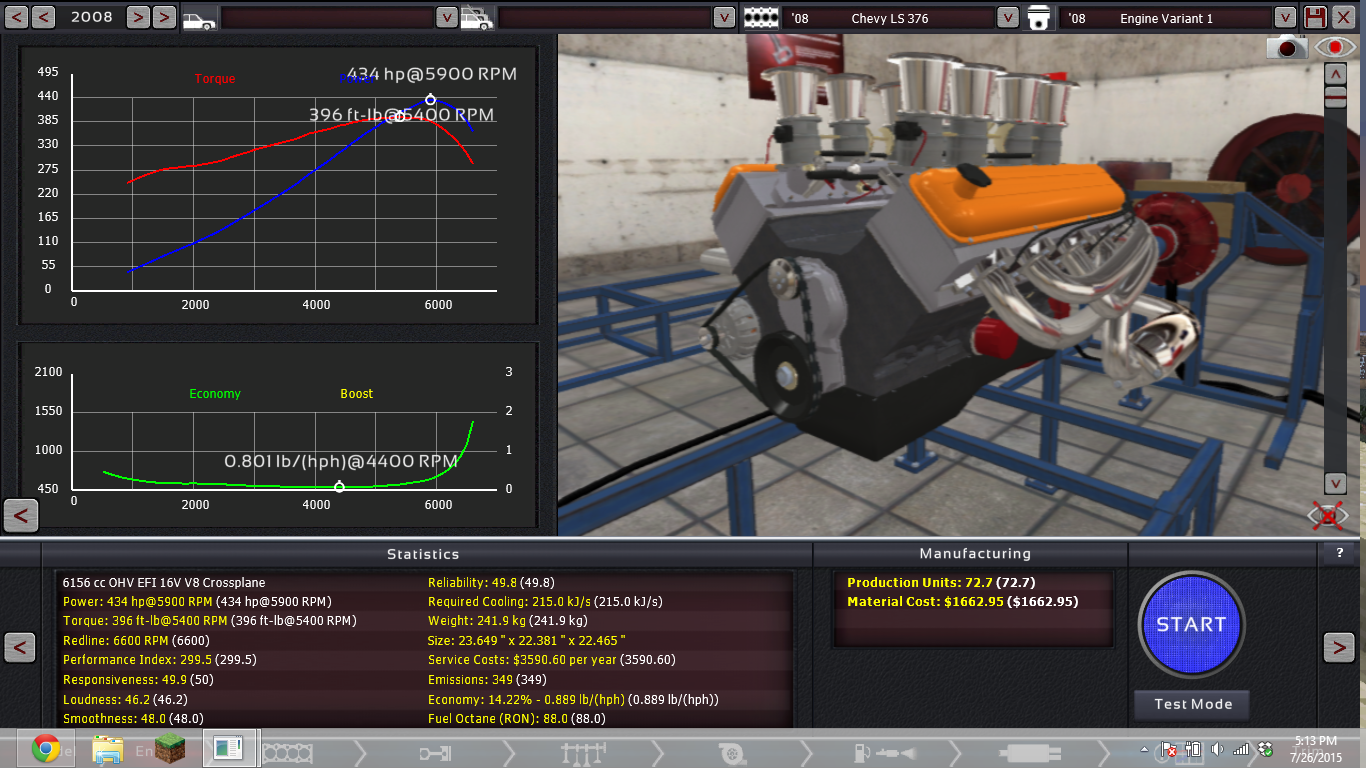Click the camera zoom slider handle
Screen dimensions: 1366x768
click(x=1335, y=97)
